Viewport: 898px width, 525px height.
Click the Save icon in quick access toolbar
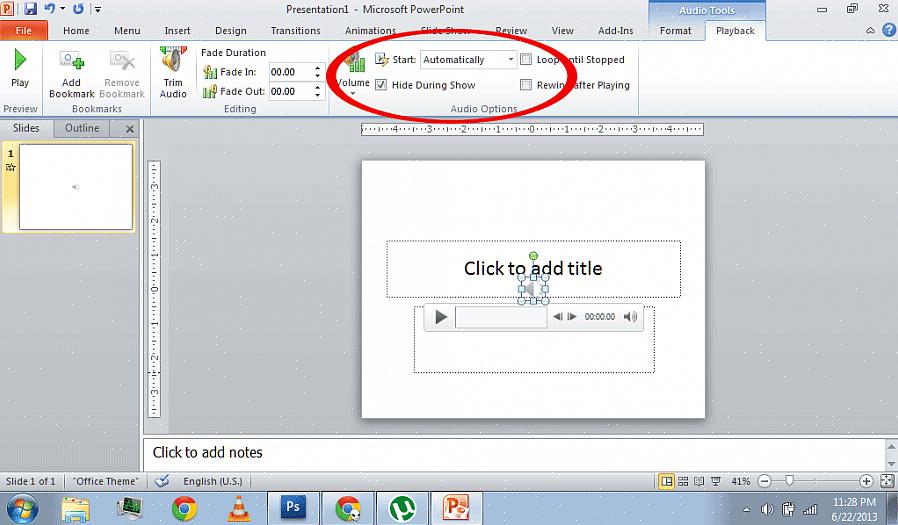pos(30,9)
